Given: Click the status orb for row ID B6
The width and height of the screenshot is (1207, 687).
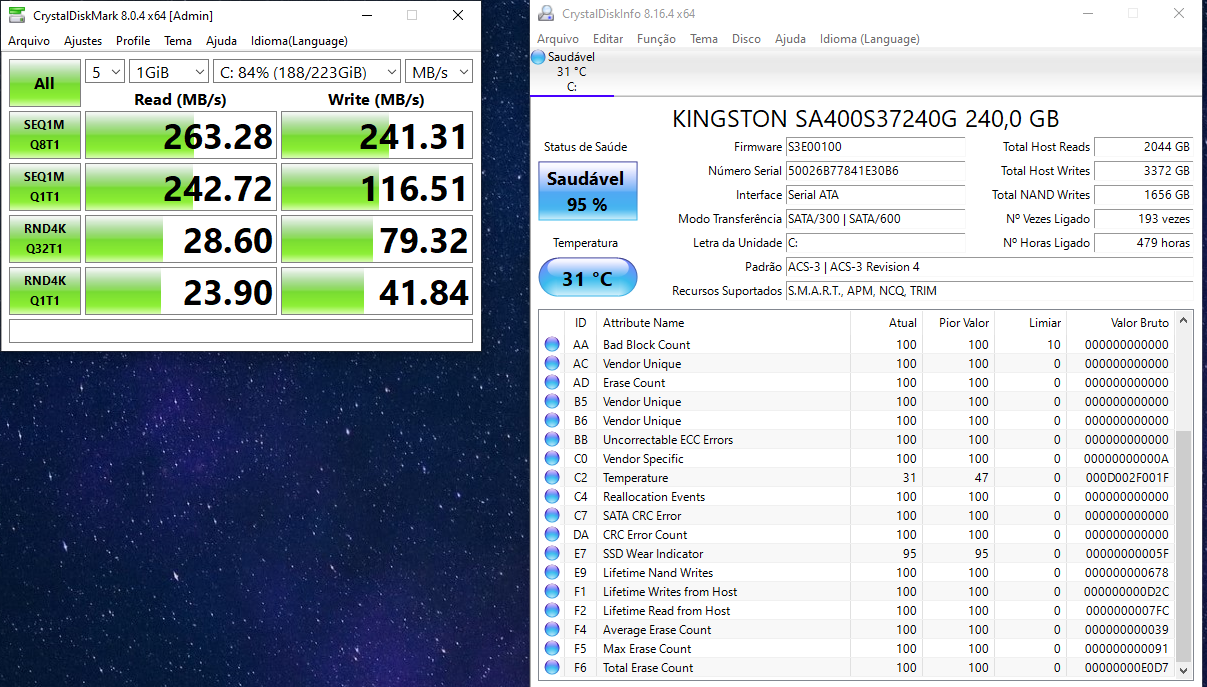Looking at the screenshot, I should (552, 421).
